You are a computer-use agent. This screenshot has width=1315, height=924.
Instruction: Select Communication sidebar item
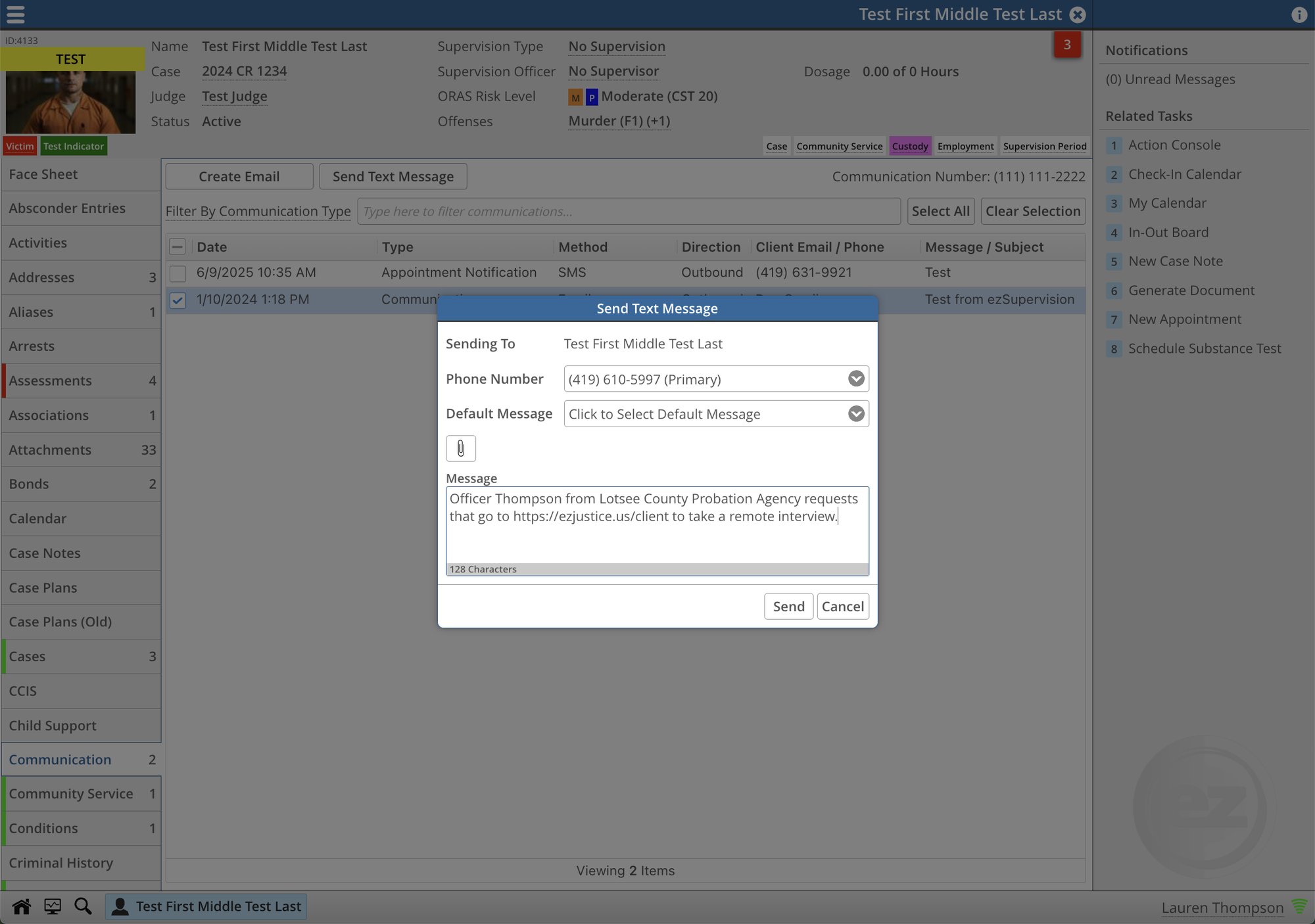[x=81, y=760]
